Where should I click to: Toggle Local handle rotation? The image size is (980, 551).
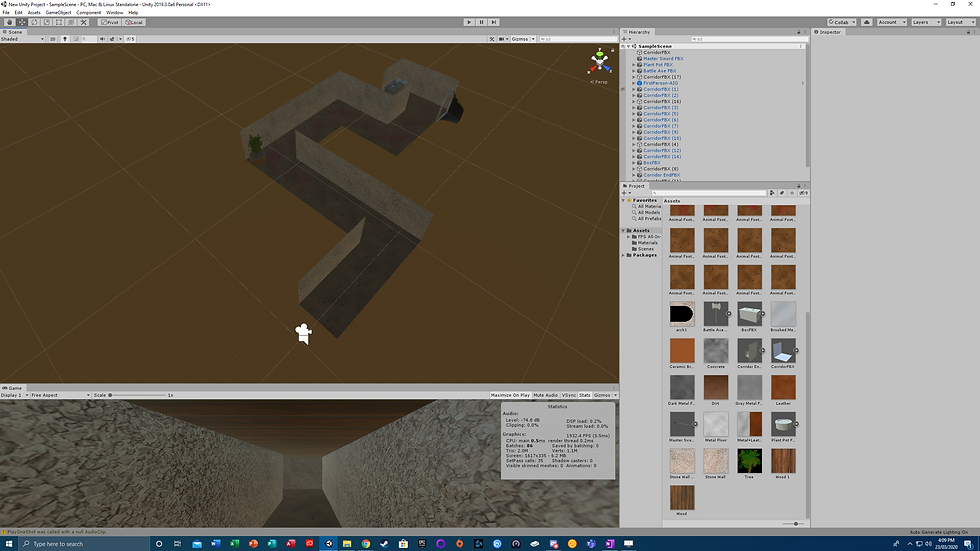click(134, 22)
